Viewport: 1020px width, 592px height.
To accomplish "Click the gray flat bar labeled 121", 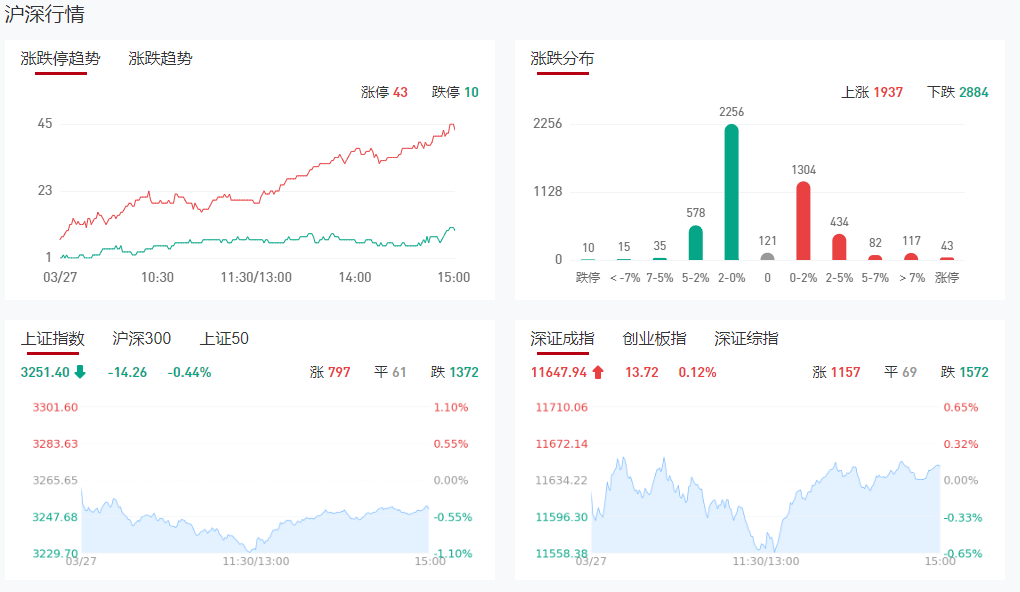I will [x=767, y=256].
